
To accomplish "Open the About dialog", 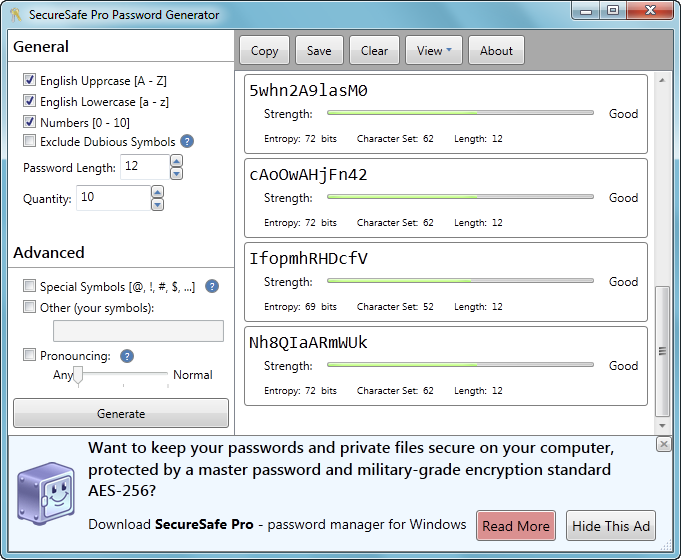I will [x=496, y=50].
